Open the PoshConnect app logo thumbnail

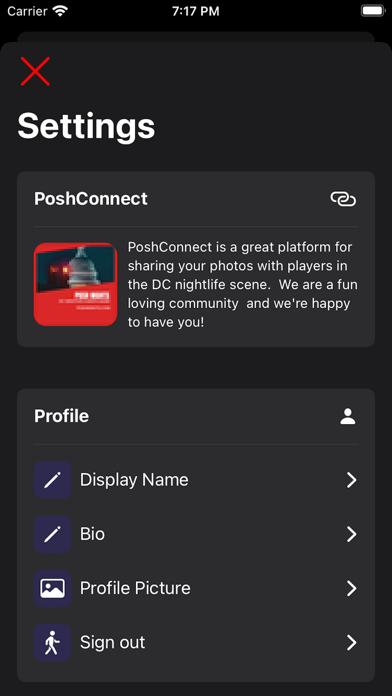[75, 284]
